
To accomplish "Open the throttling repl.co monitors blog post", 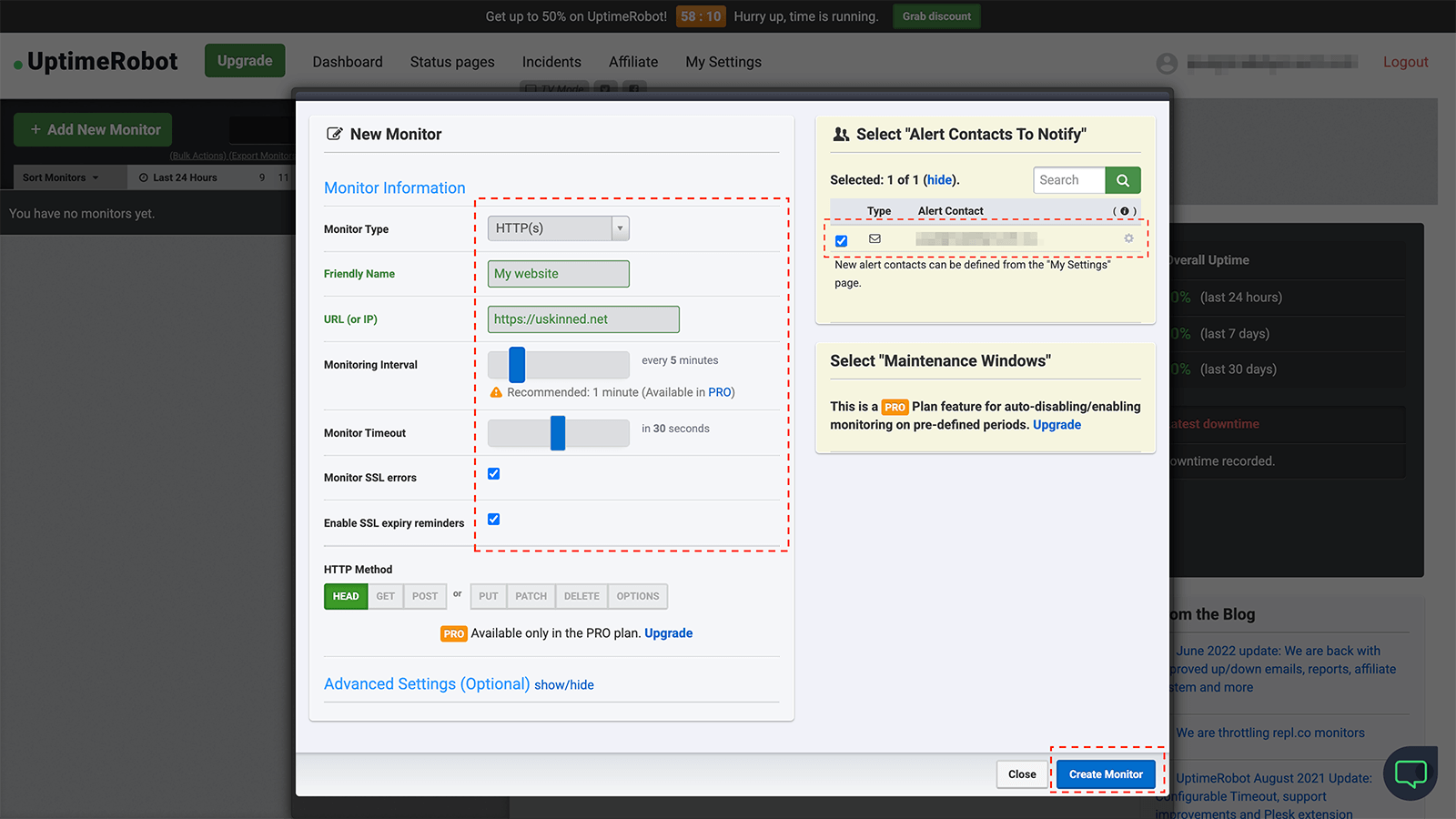I will click(1270, 733).
